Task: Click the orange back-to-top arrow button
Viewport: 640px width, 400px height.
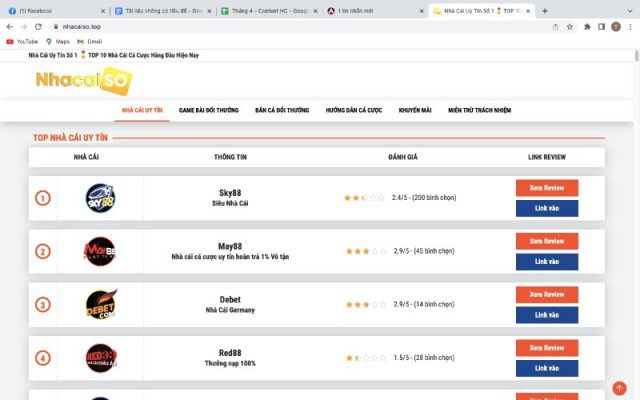Action: click(x=619, y=388)
